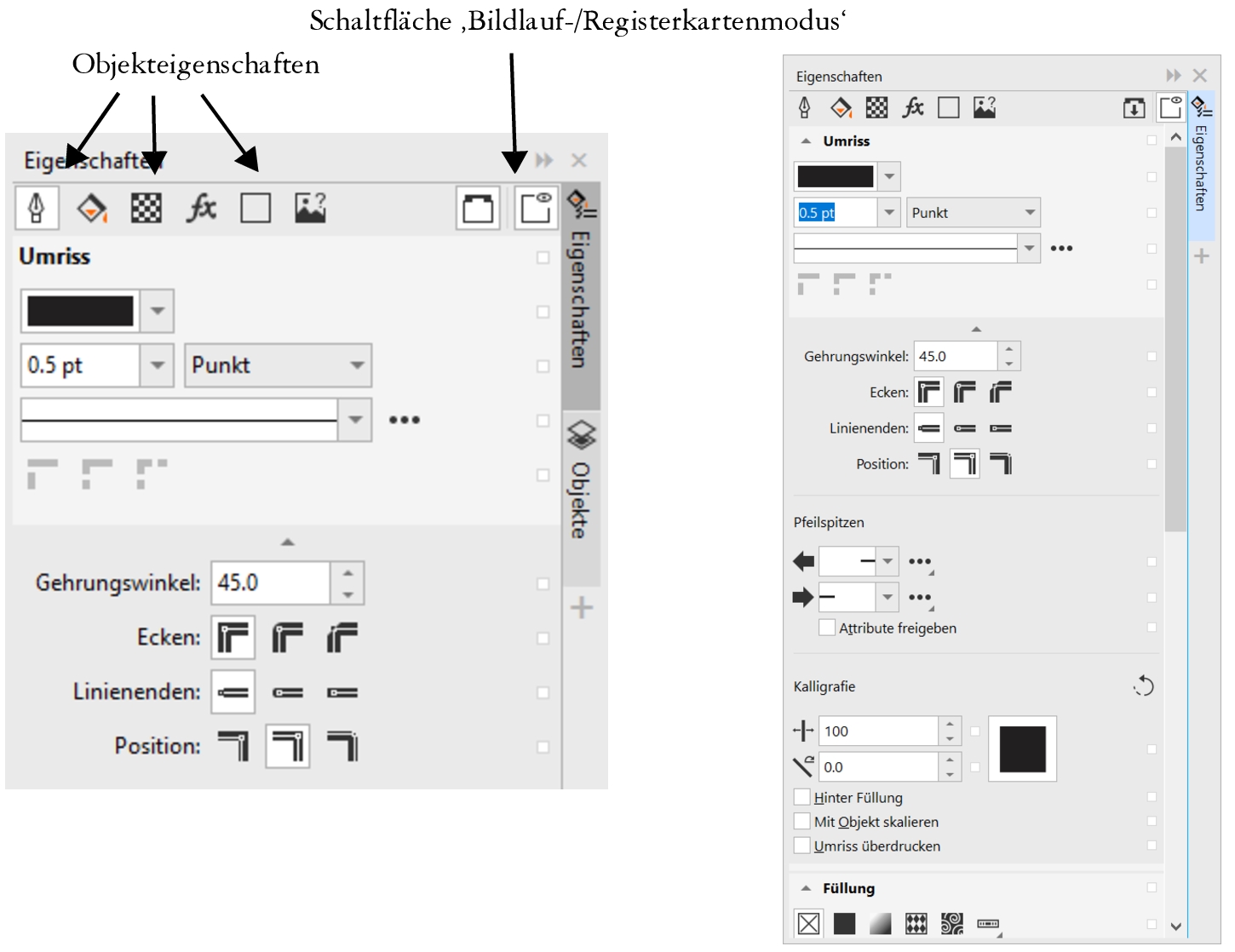This screenshot has height=952, width=1235.
Task: Choose the swirl texture fill icon under Füllung
Action: point(951,923)
